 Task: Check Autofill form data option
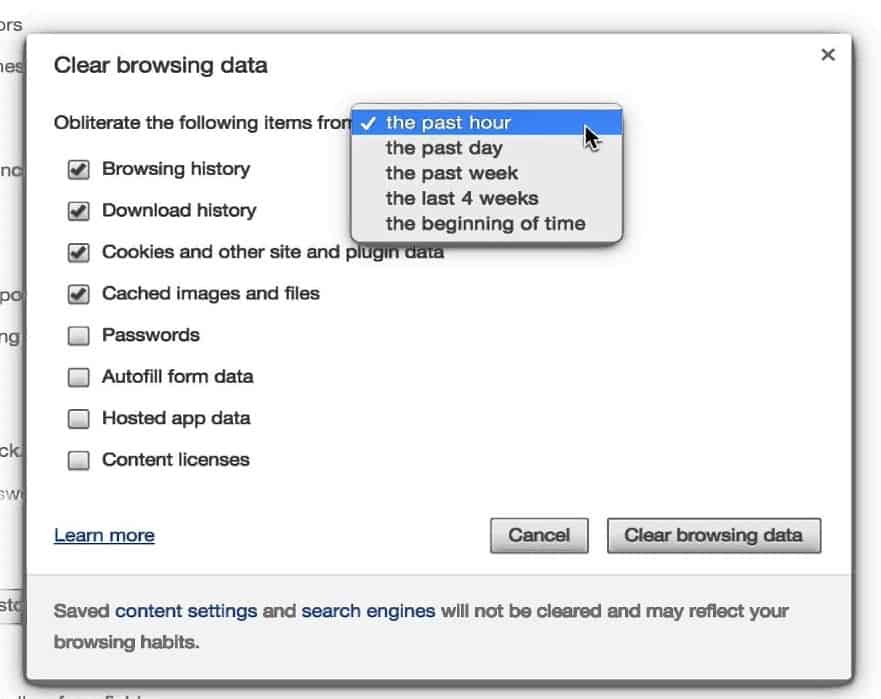pos(78,378)
